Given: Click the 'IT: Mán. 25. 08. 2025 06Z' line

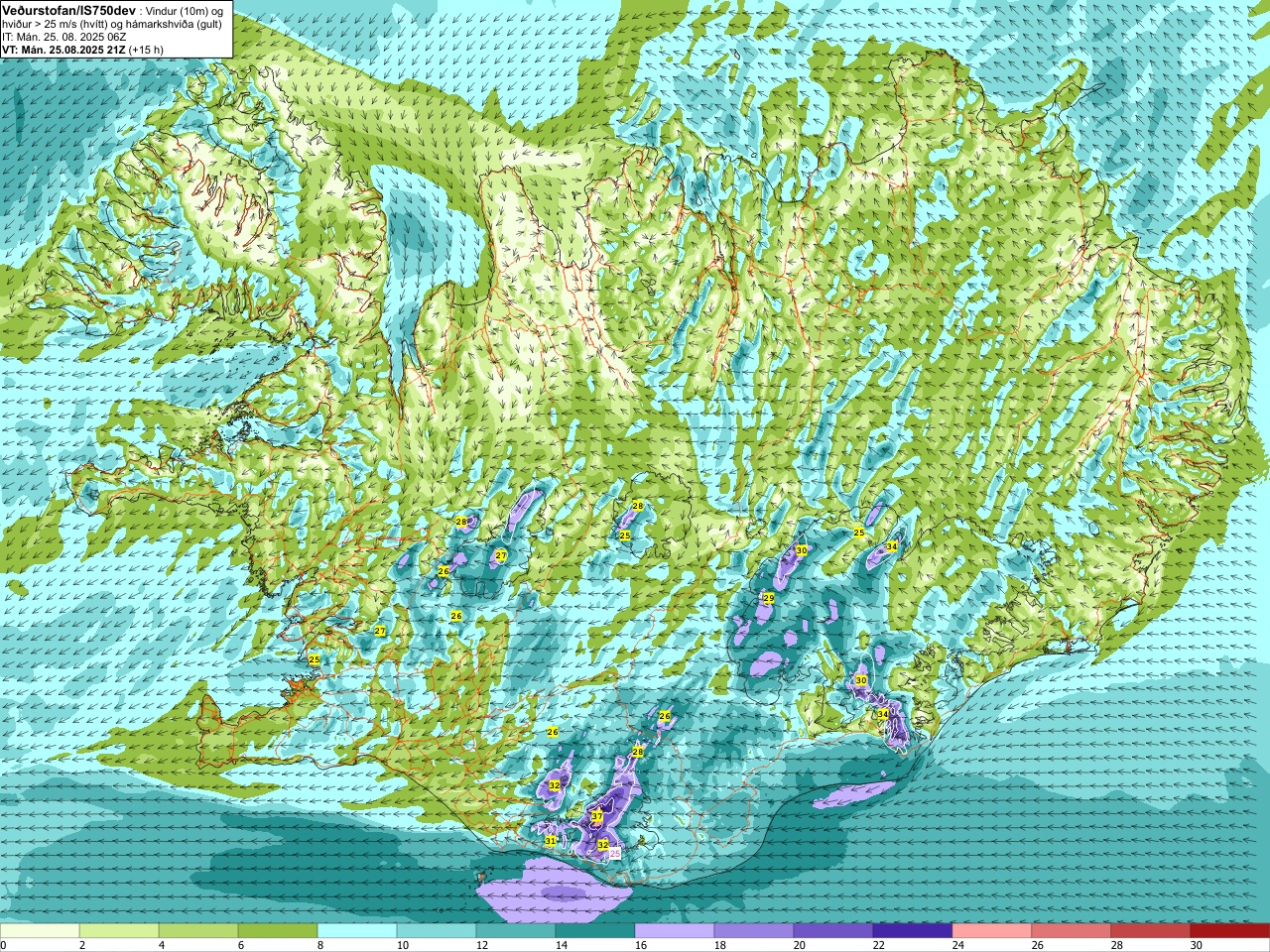Looking at the screenshot, I should click(63, 36).
